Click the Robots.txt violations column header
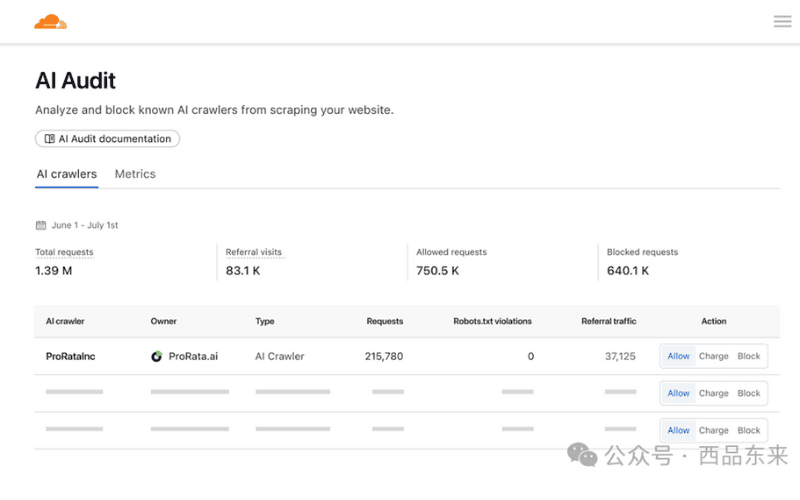 tap(492, 321)
